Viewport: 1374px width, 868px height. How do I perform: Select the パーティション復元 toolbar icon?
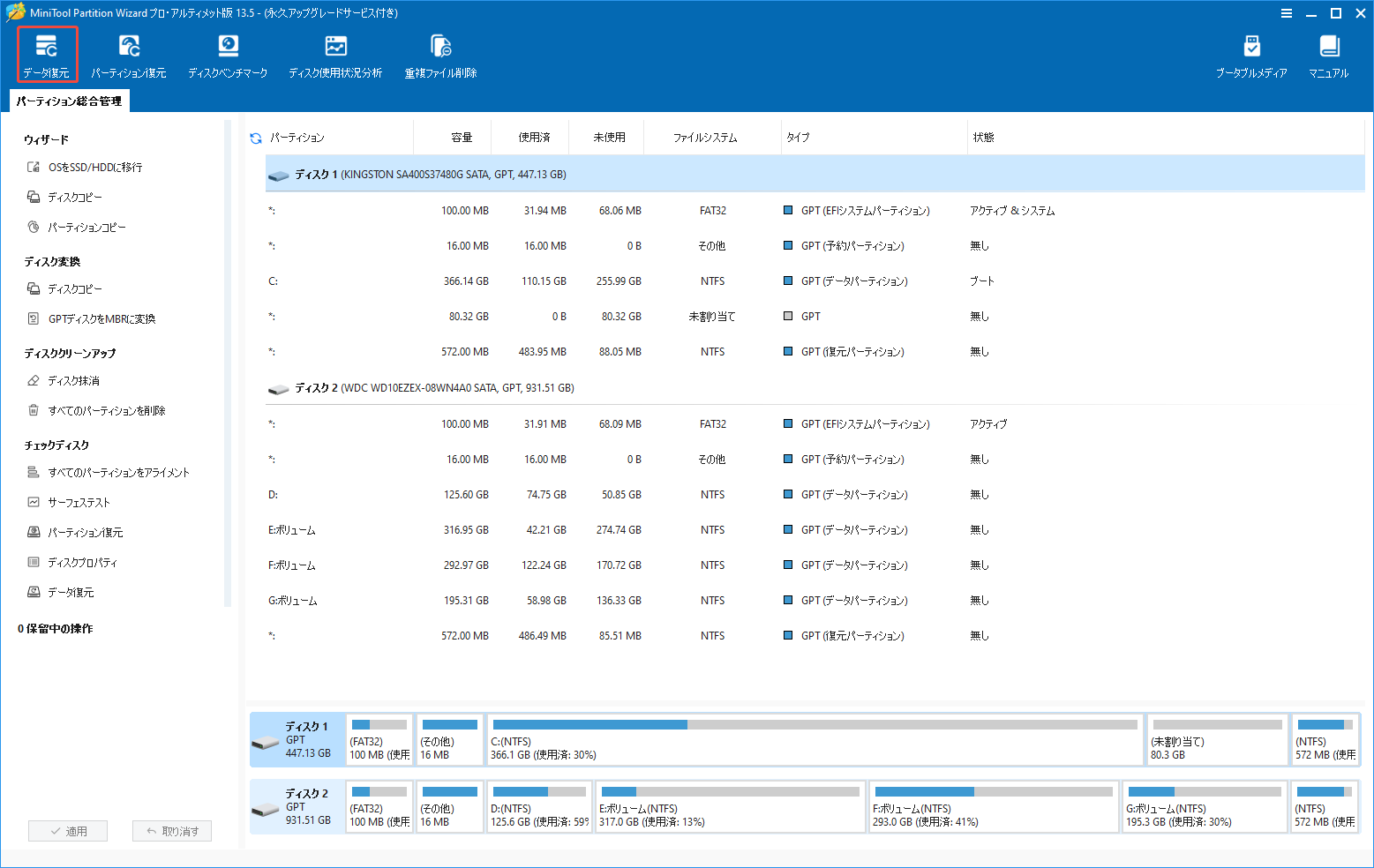[129, 53]
